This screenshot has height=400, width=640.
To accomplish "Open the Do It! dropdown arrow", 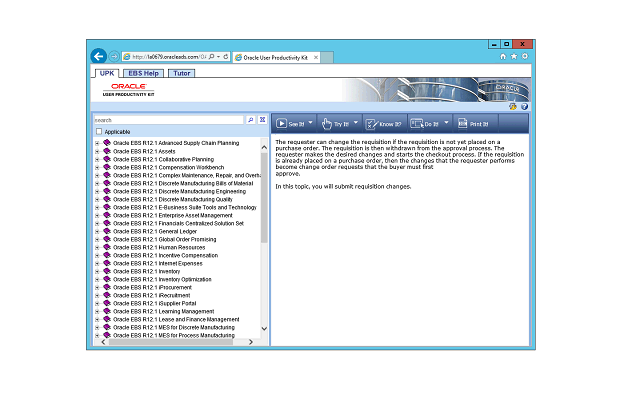I will point(445,124).
